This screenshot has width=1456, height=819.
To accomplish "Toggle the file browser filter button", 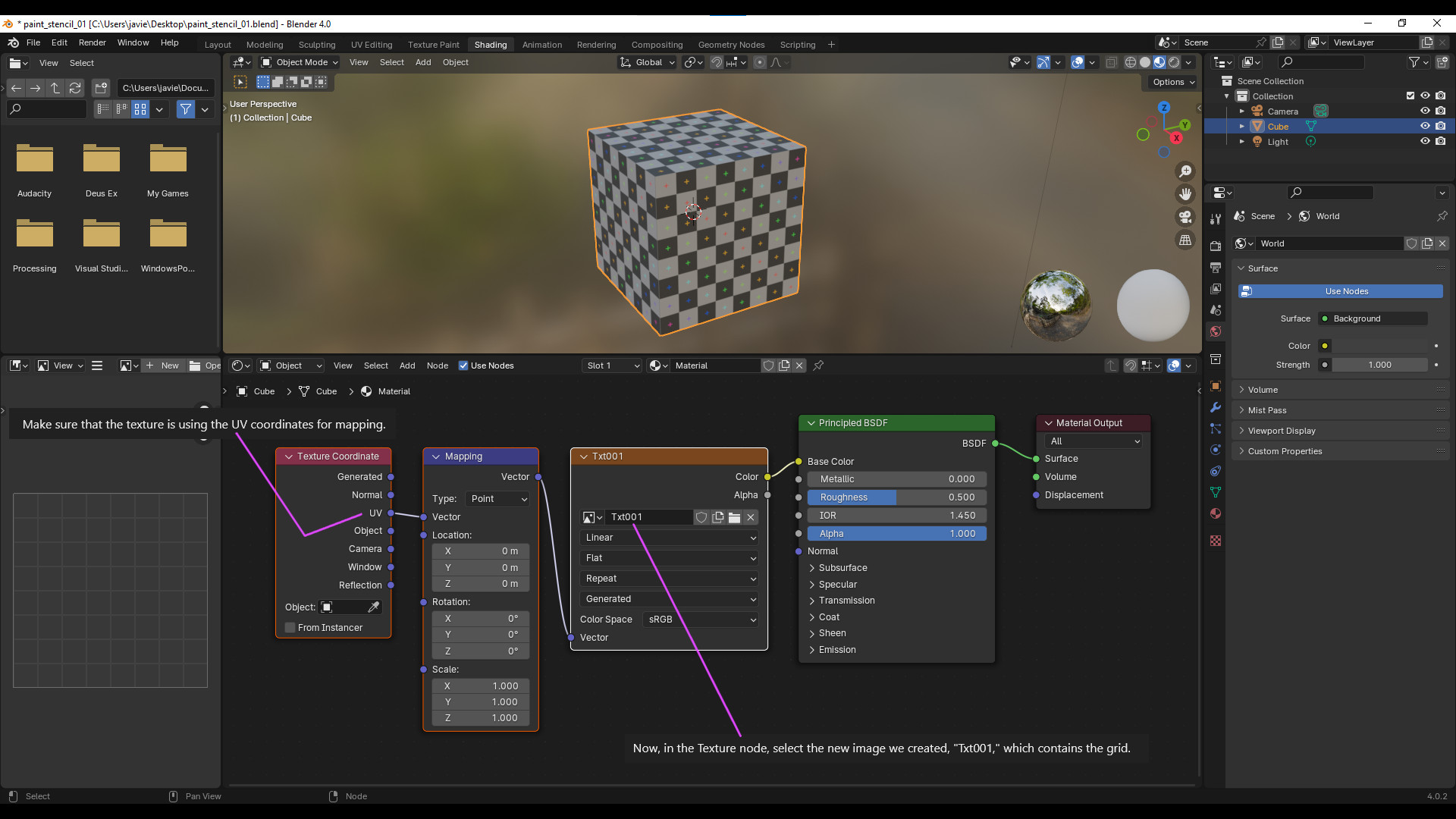I will click(x=185, y=109).
